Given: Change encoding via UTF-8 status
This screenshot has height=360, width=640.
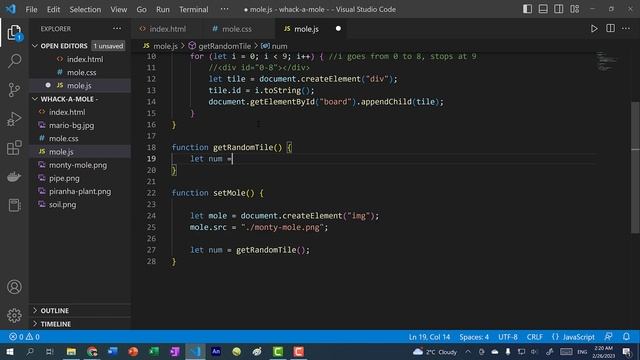Looking at the screenshot, I should point(508,337).
